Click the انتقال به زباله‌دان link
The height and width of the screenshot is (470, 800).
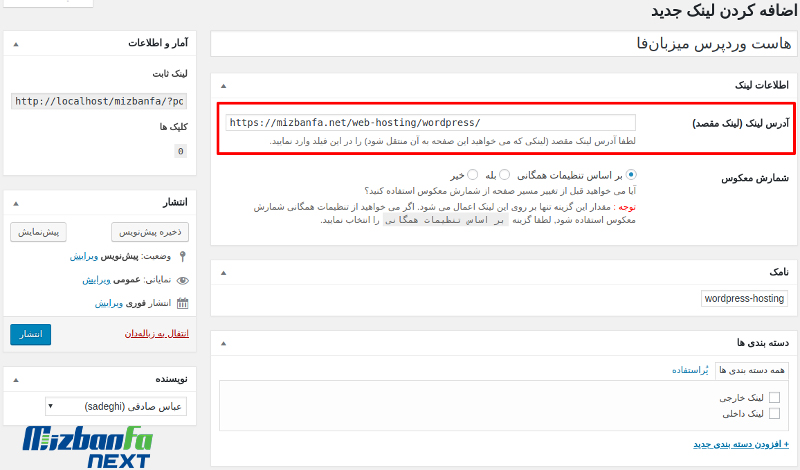157,334
